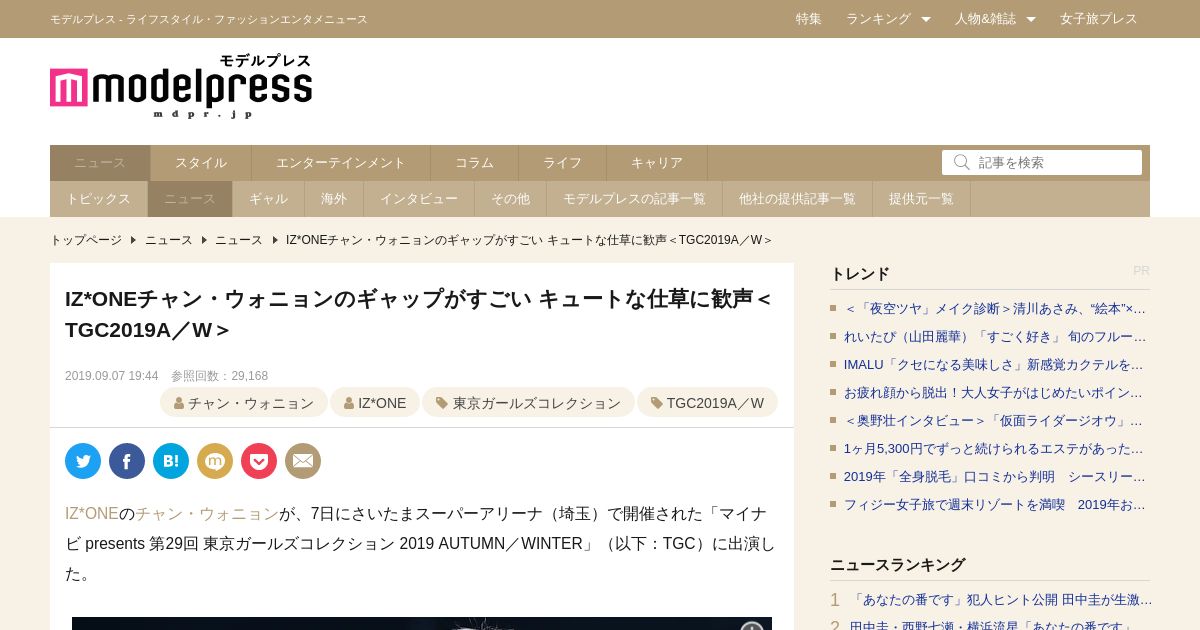Open 他社の提供記事一覧 sub-tab
This screenshot has width=1200, height=630.
pyautogui.click(x=798, y=199)
